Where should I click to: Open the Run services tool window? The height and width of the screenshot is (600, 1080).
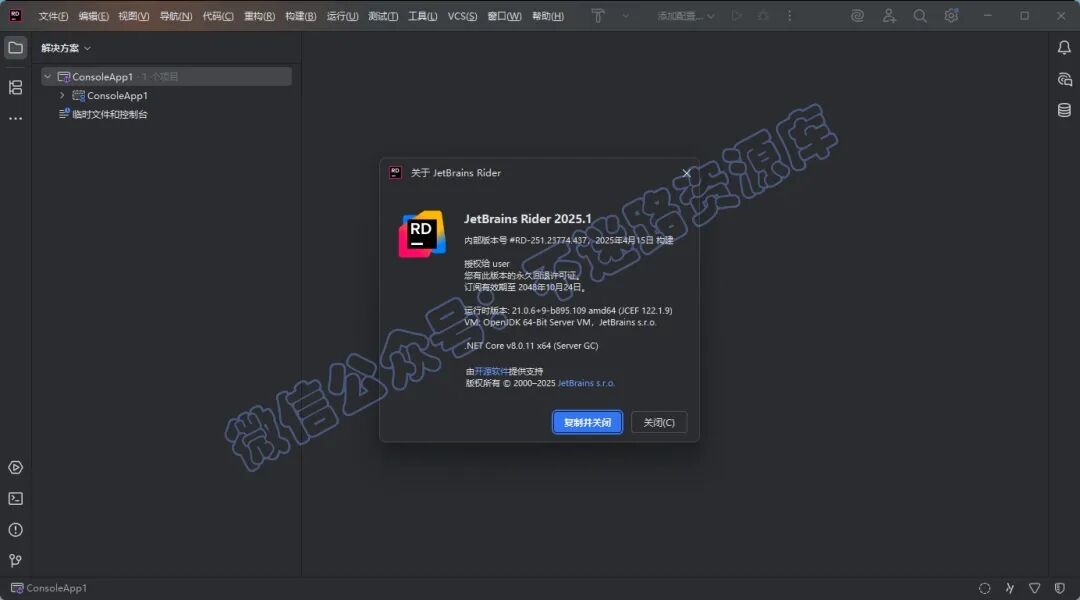click(x=15, y=468)
